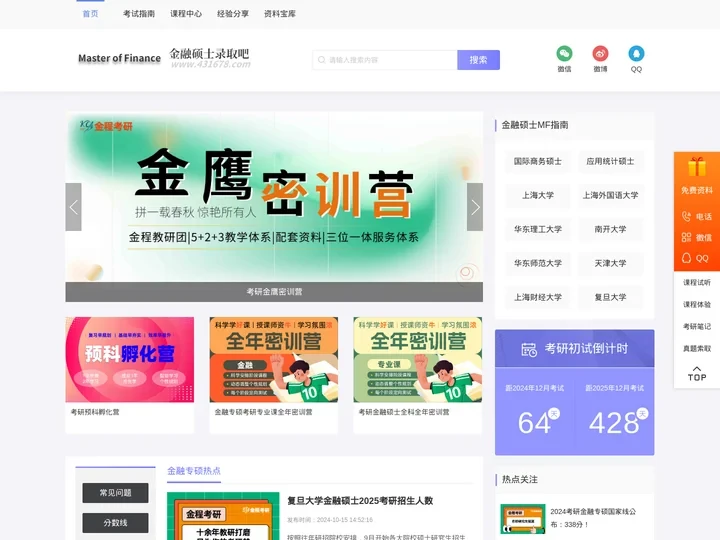Click the 搜索 button
The height and width of the screenshot is (540, 720).
478,60
